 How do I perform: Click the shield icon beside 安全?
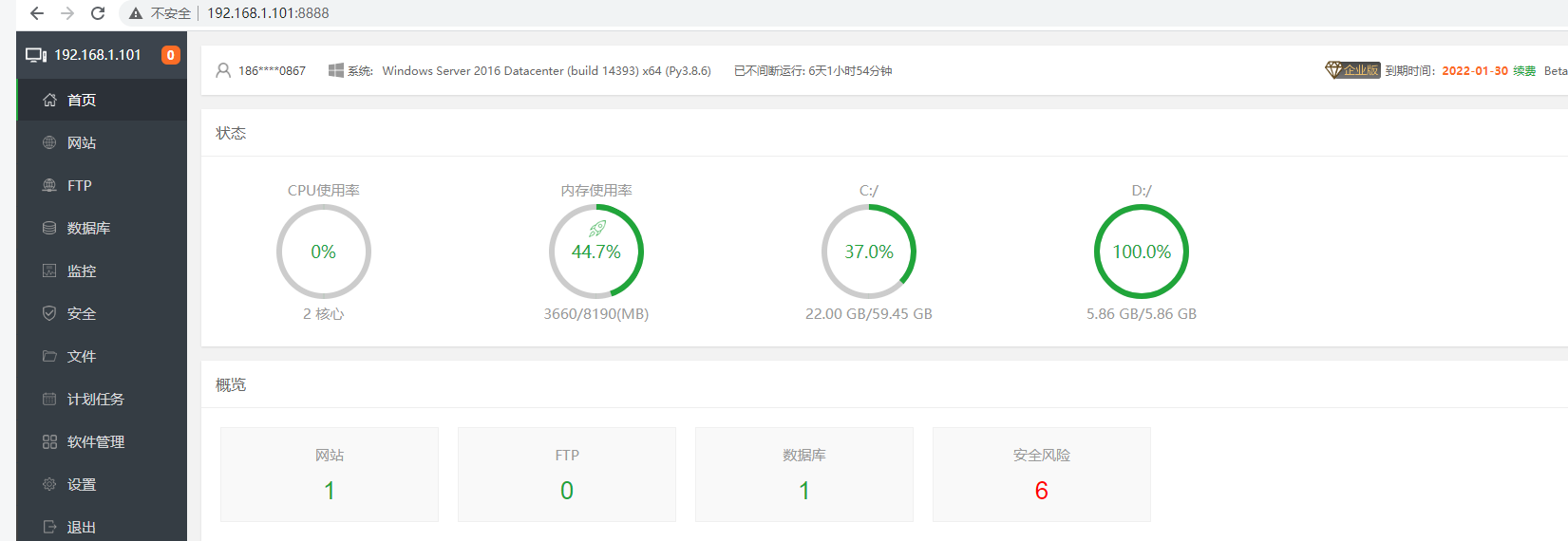[49, 313]
